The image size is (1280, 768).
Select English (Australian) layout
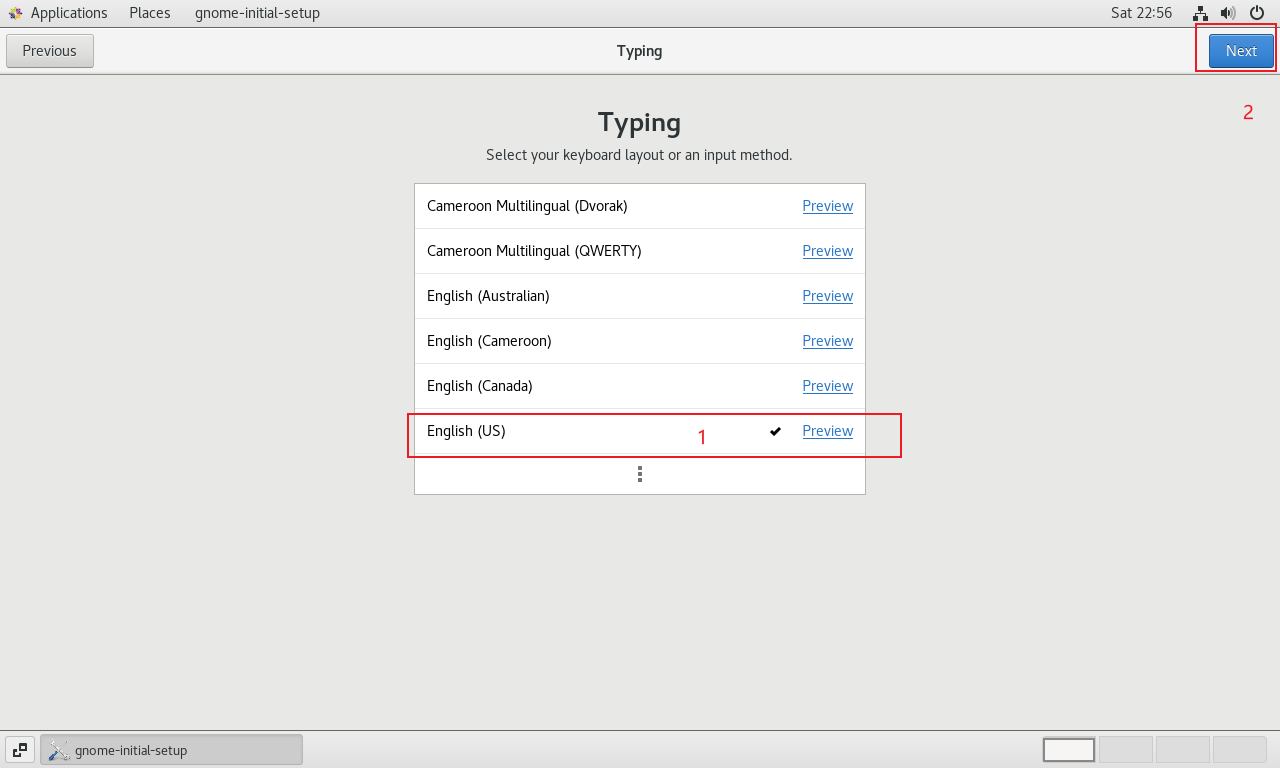(x=488, y=296)
